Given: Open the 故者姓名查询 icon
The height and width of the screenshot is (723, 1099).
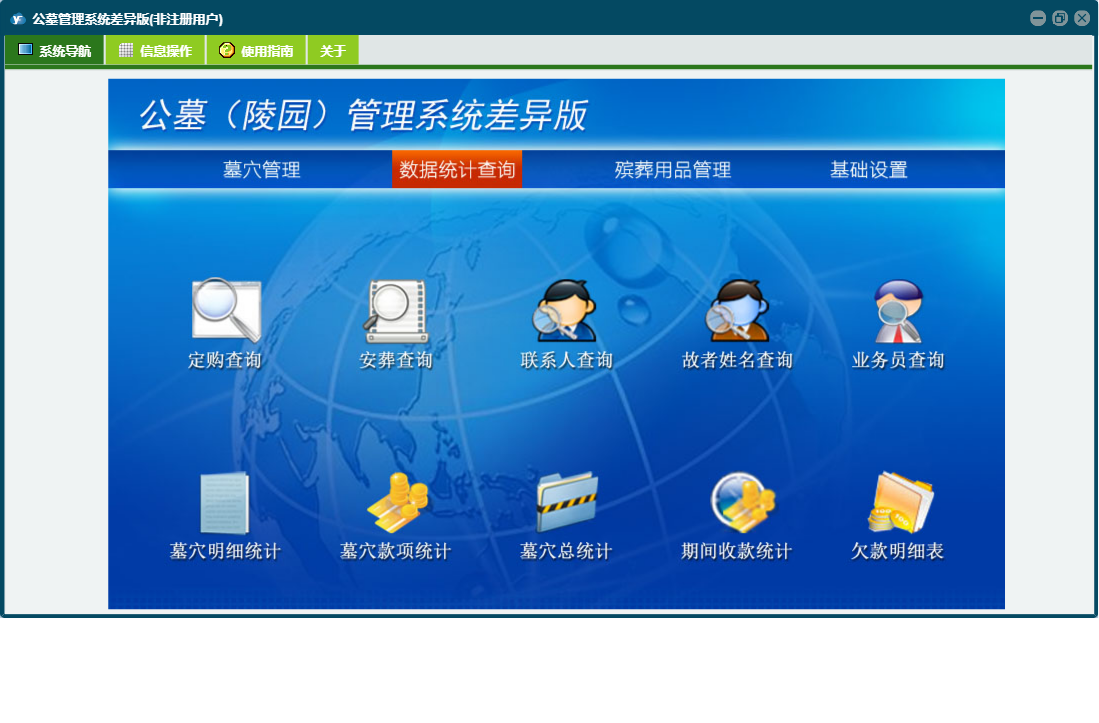Looking at the screenshot, I should click(x=738, y=311).
